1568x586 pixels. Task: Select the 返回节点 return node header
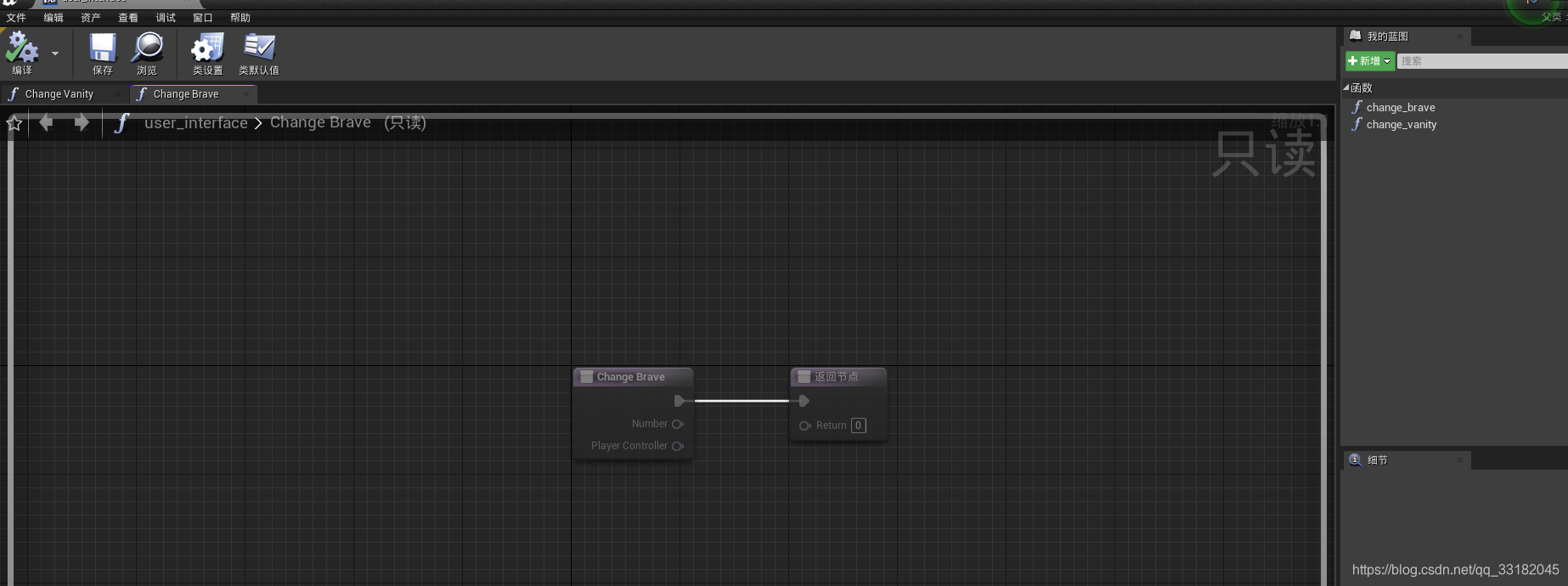click(x=838, y=377)
